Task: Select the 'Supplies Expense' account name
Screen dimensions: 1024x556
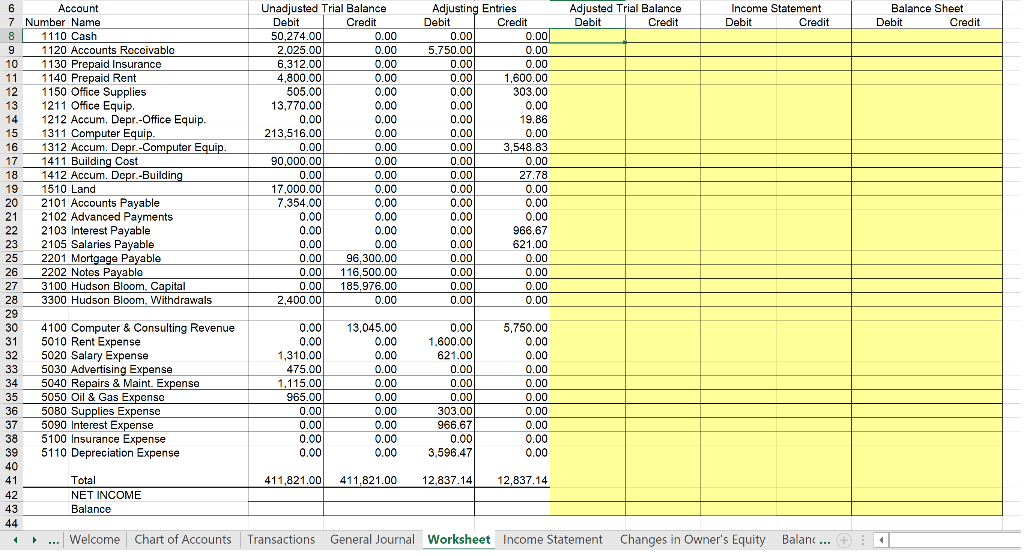Action: [x=116, y=411]
